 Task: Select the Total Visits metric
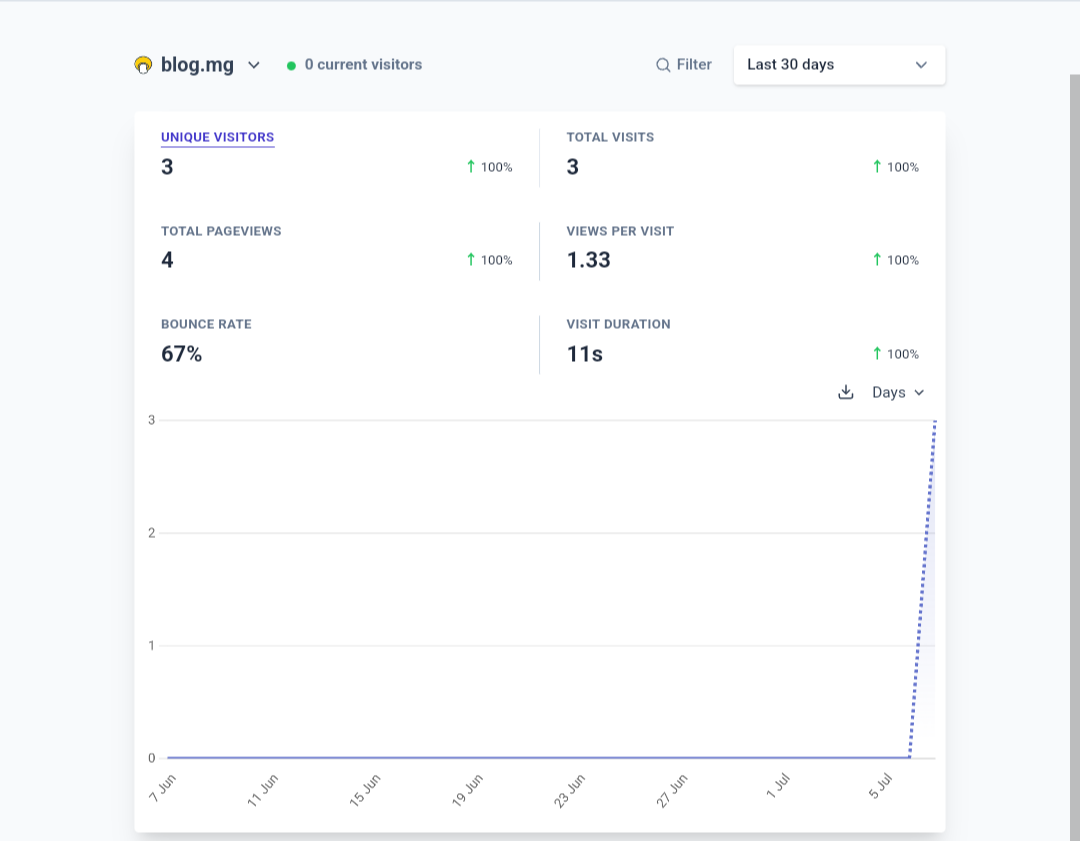(x=610, y=137)
